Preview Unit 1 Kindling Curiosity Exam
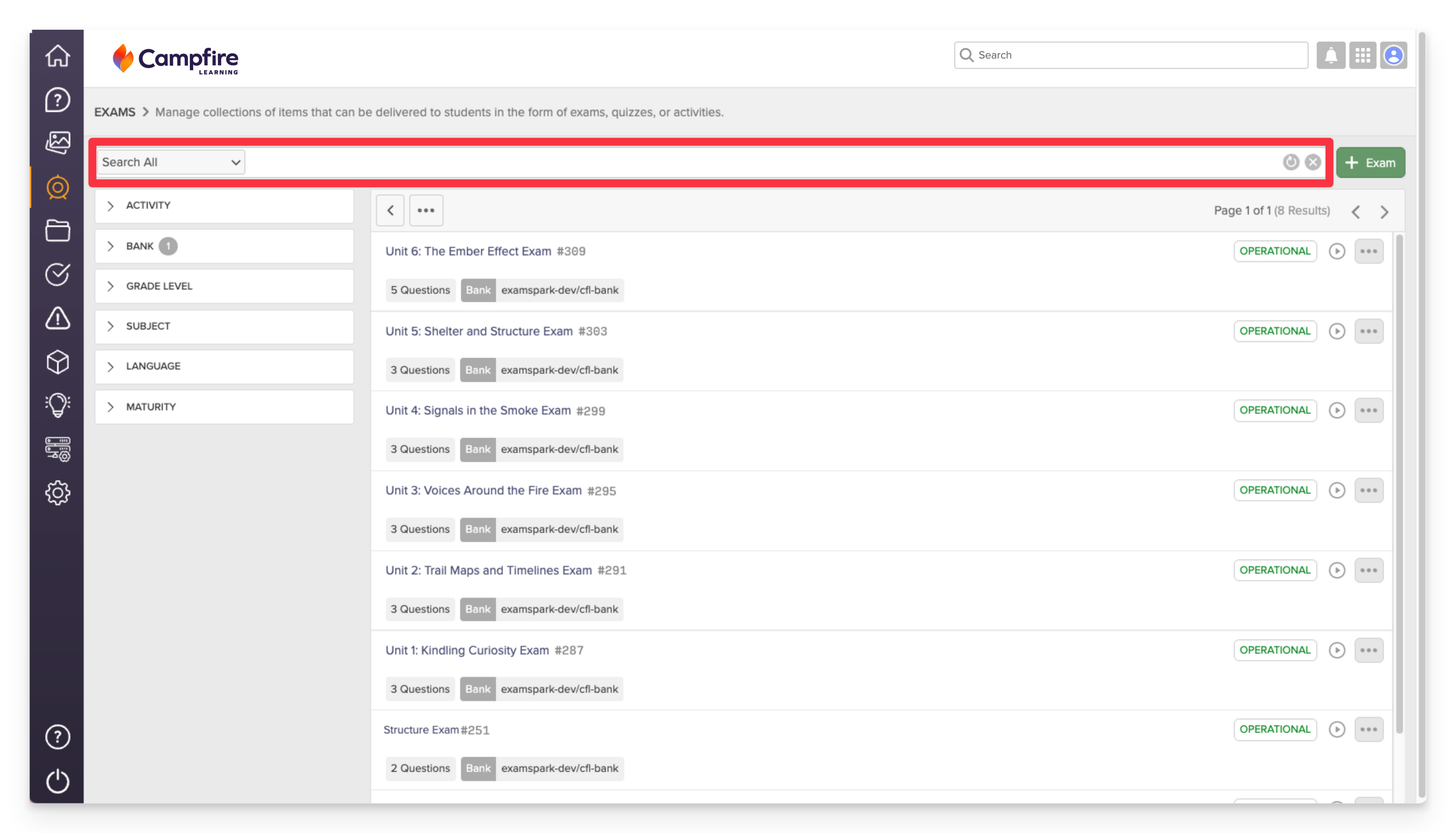Viewport: 1456px width, 833px height. coord(1337,651)
